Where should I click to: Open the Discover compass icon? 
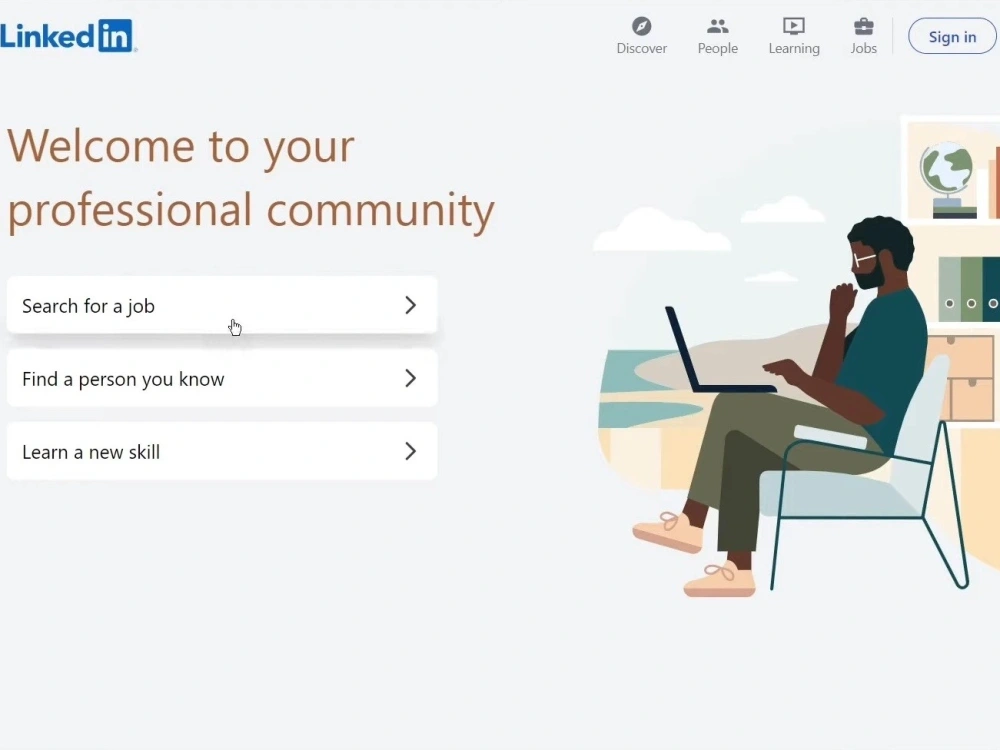pyautogui.click(x=642, y=26)
